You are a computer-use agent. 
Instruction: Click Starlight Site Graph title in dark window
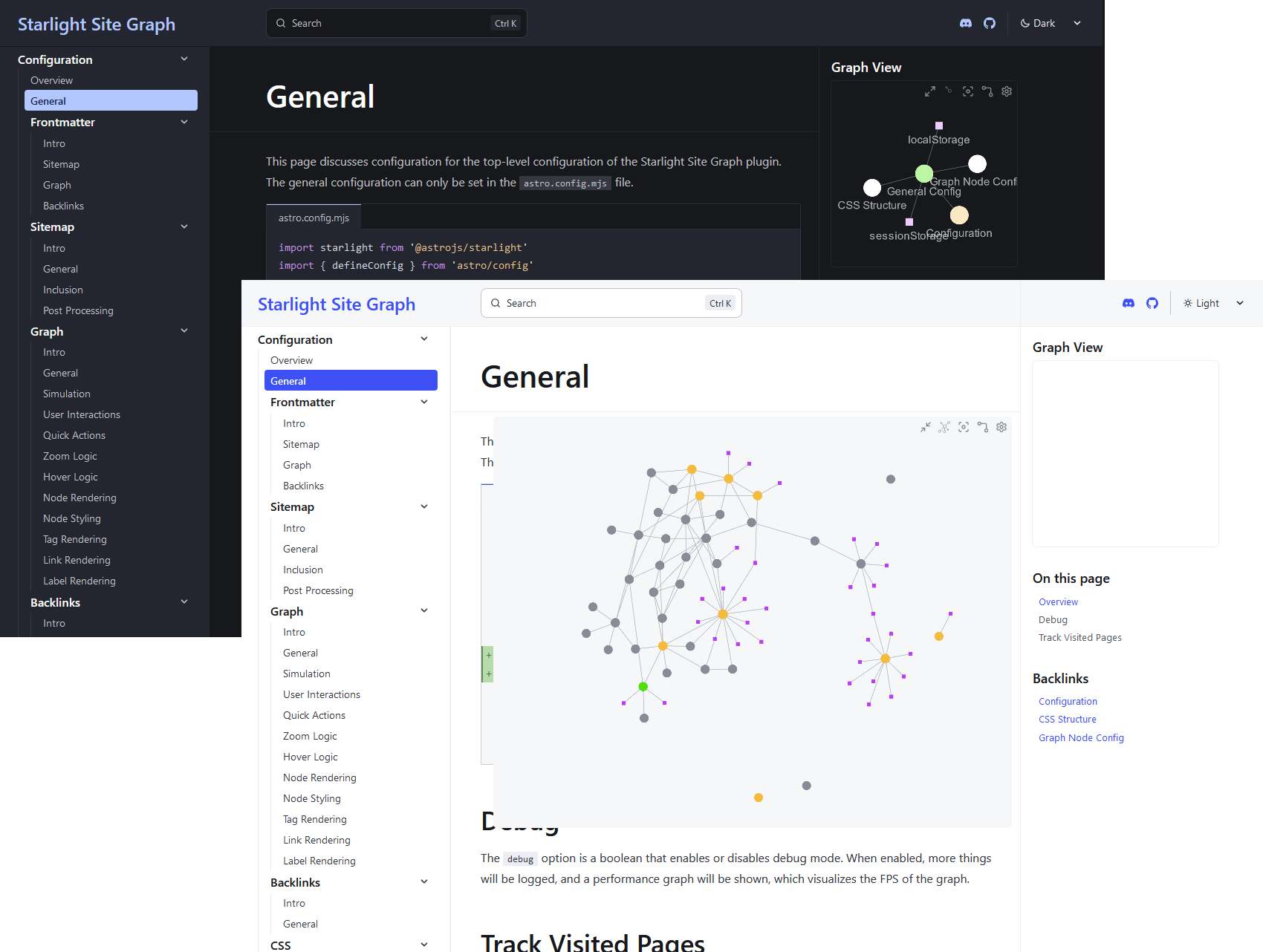pyautogui.click(x=97, y=25)
